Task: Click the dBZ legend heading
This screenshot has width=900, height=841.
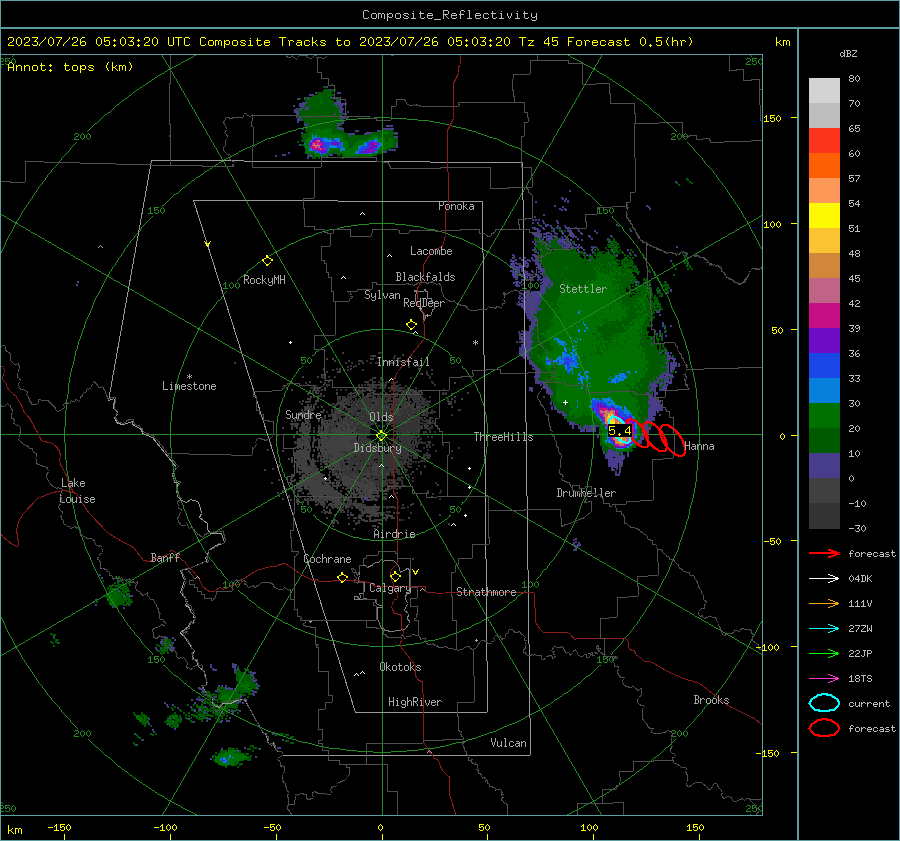Action: click(848, 54)
